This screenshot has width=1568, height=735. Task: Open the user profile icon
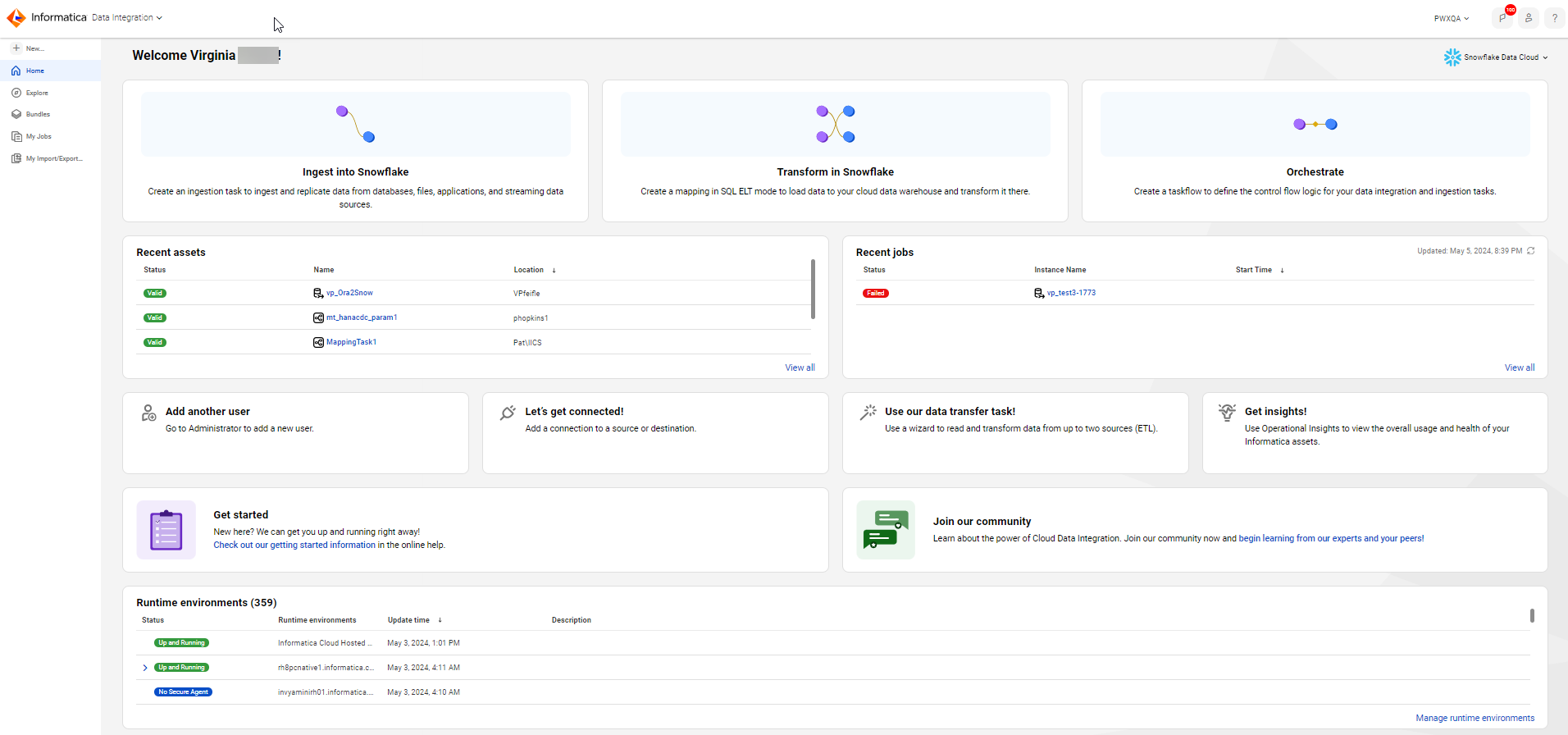pyautogui.click(x=1529, y=18)
